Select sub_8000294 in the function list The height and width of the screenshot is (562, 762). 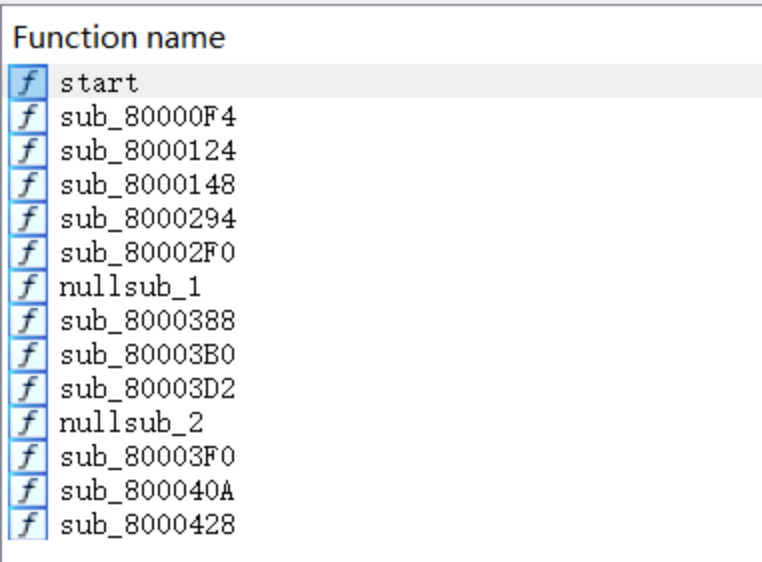coord(148,219)
